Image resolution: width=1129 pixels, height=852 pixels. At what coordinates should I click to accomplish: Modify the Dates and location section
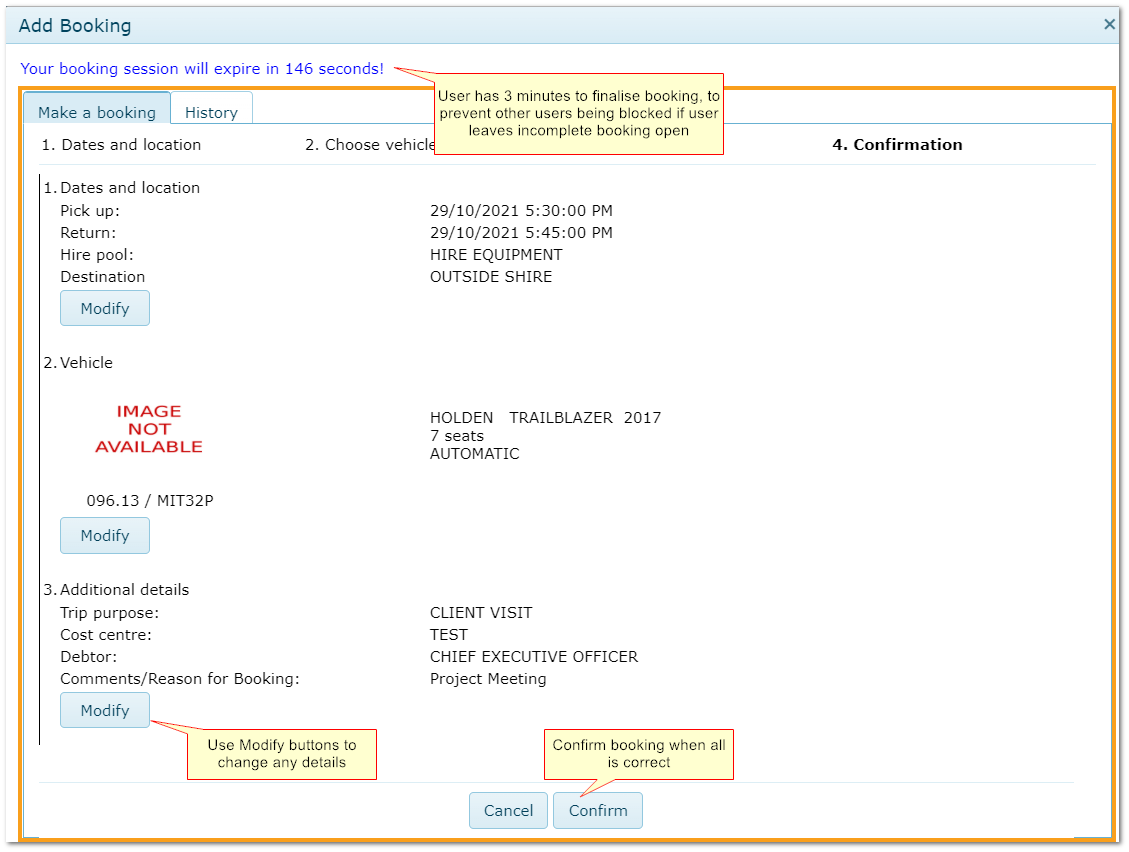(105, 308)
